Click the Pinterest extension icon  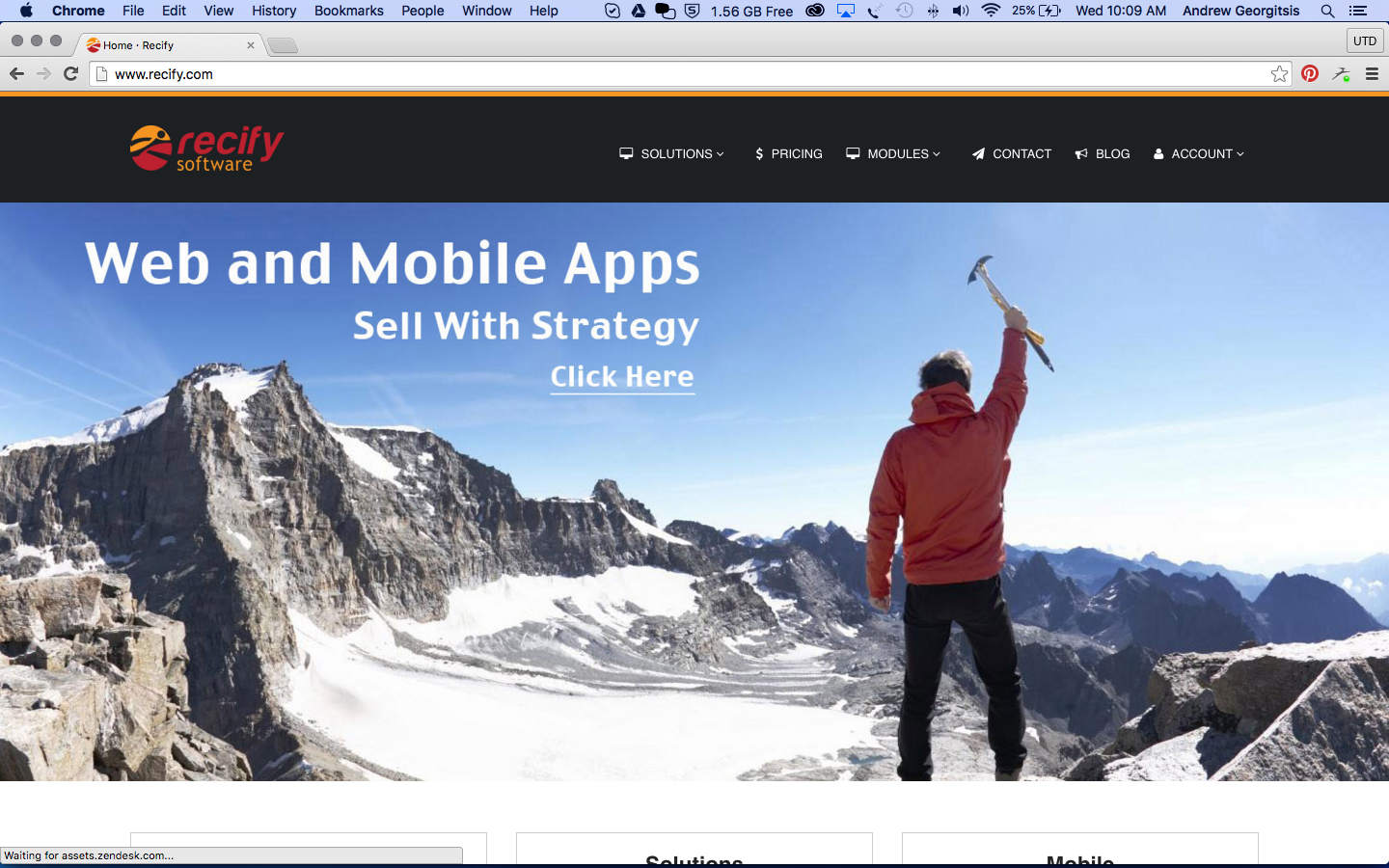click(x=1309, y=74)
